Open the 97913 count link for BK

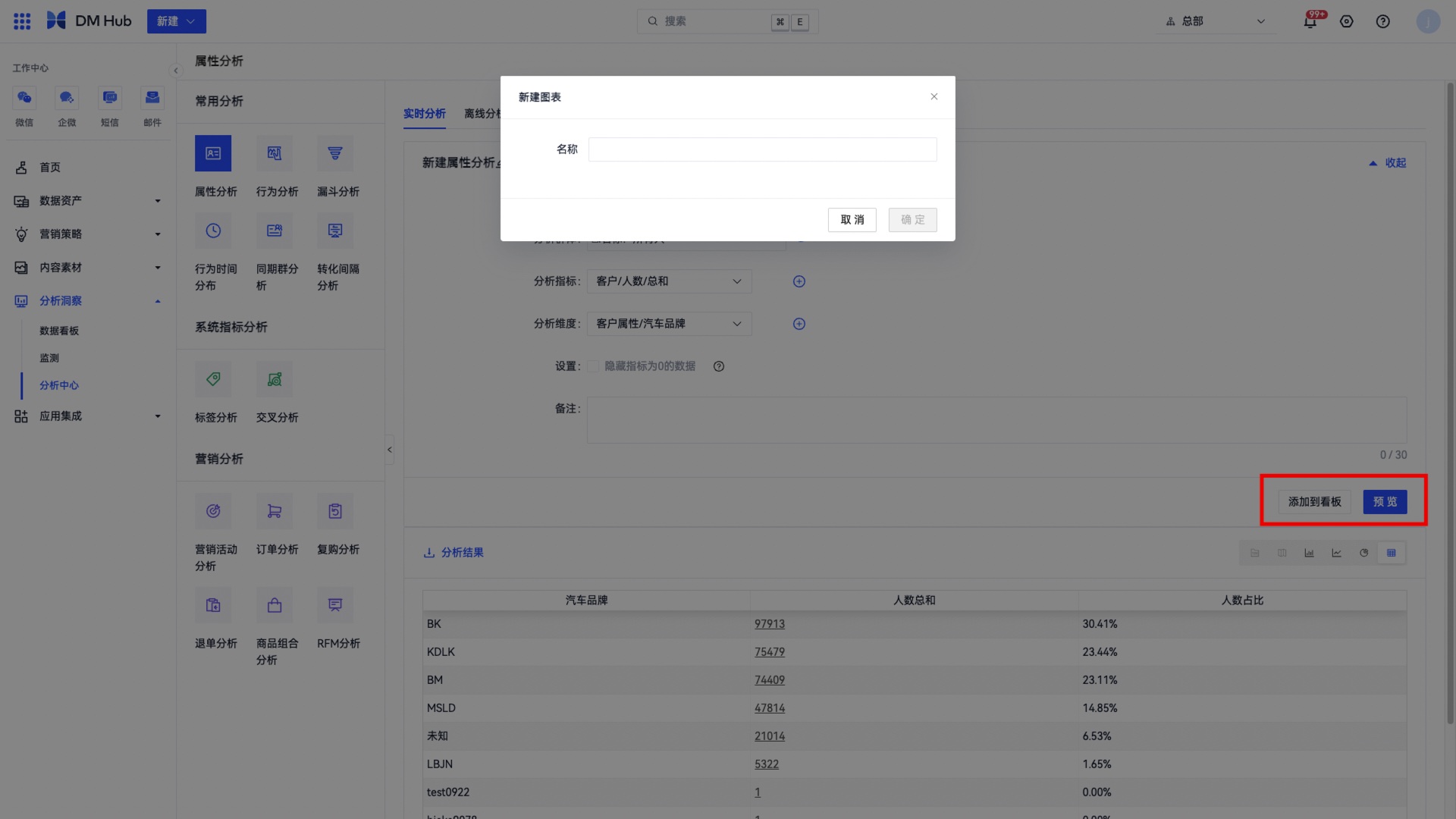point(770,624)
